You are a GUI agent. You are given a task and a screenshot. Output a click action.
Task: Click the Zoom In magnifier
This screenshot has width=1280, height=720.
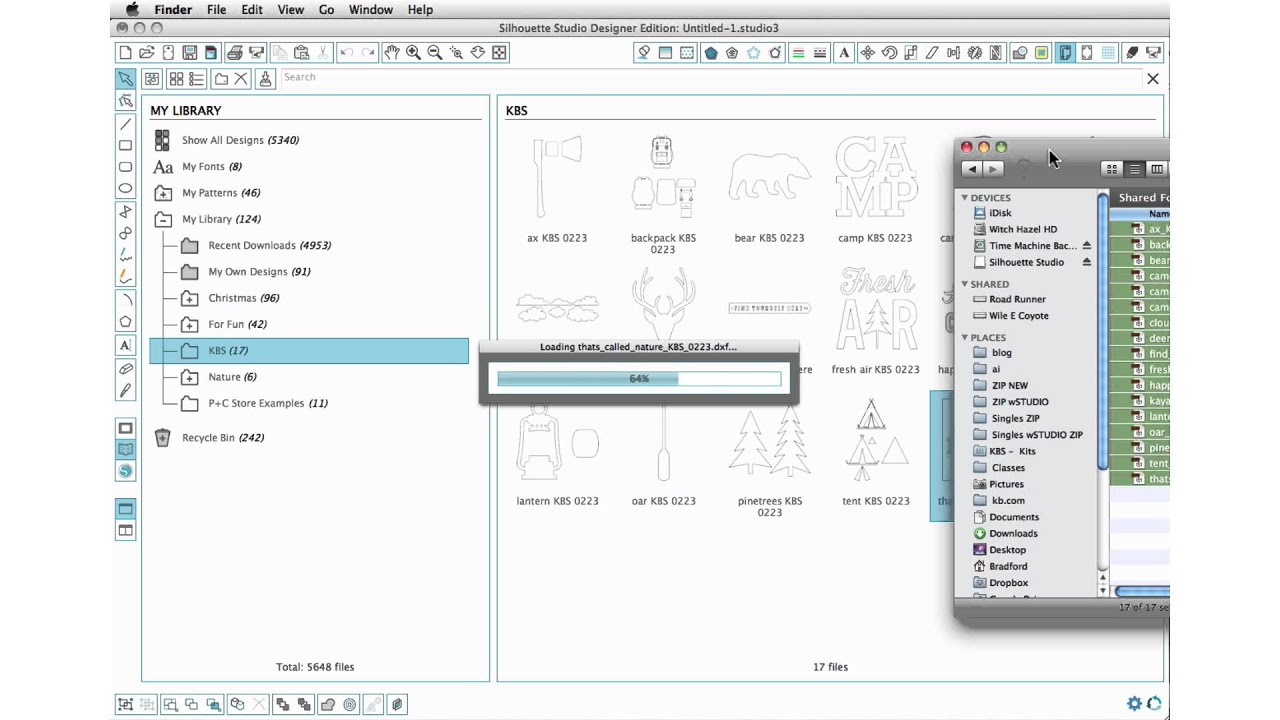click(x=413, y=52)
